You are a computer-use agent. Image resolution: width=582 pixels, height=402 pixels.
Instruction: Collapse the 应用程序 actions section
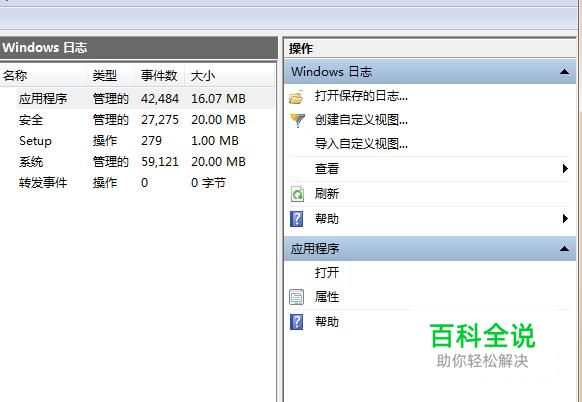pyautogui.click(x=564, y=248)
